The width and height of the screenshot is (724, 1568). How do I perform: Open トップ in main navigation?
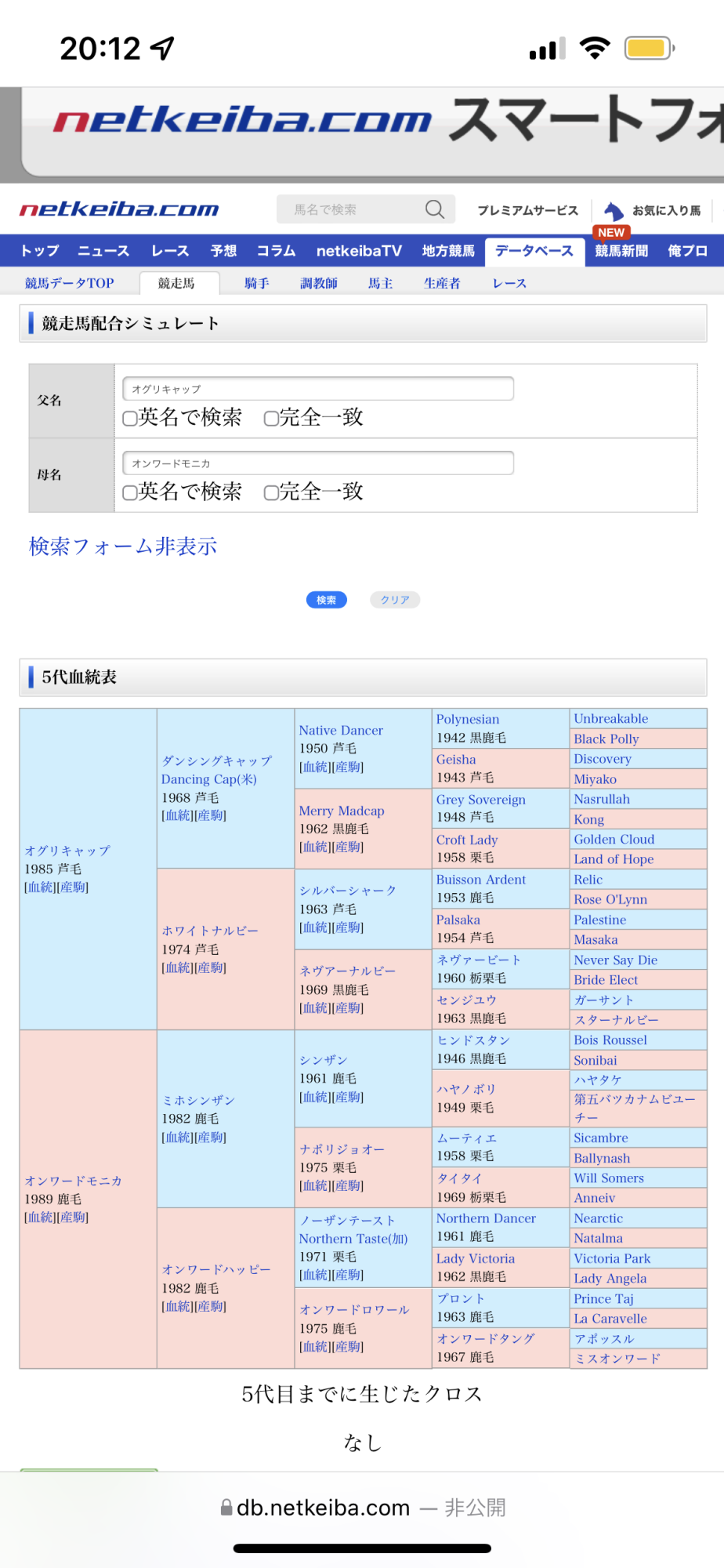(x=40, y=251)
